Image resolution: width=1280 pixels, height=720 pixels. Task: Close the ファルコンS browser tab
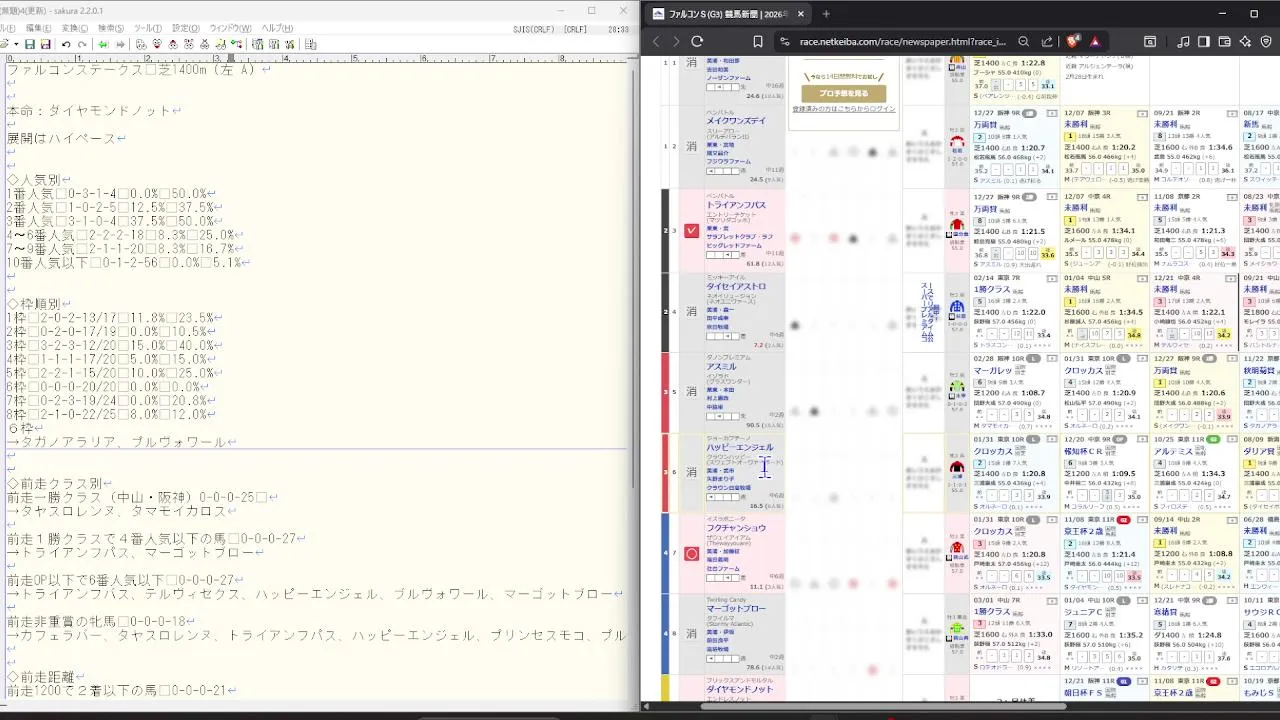(x=800, y=14)
